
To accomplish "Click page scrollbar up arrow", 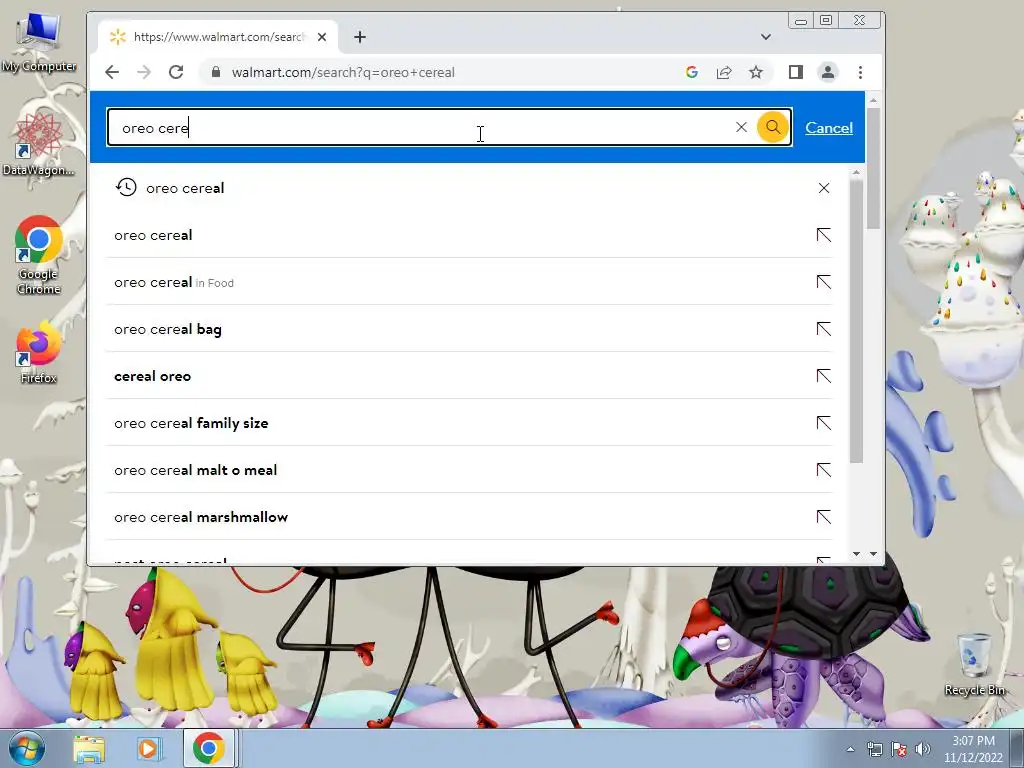I will click(873, 101).
